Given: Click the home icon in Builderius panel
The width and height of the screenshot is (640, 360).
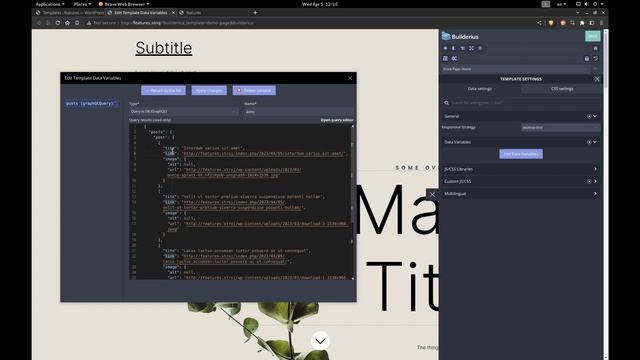Looking at the screenshot, I should pyautogui.click(x=596, y=48).
